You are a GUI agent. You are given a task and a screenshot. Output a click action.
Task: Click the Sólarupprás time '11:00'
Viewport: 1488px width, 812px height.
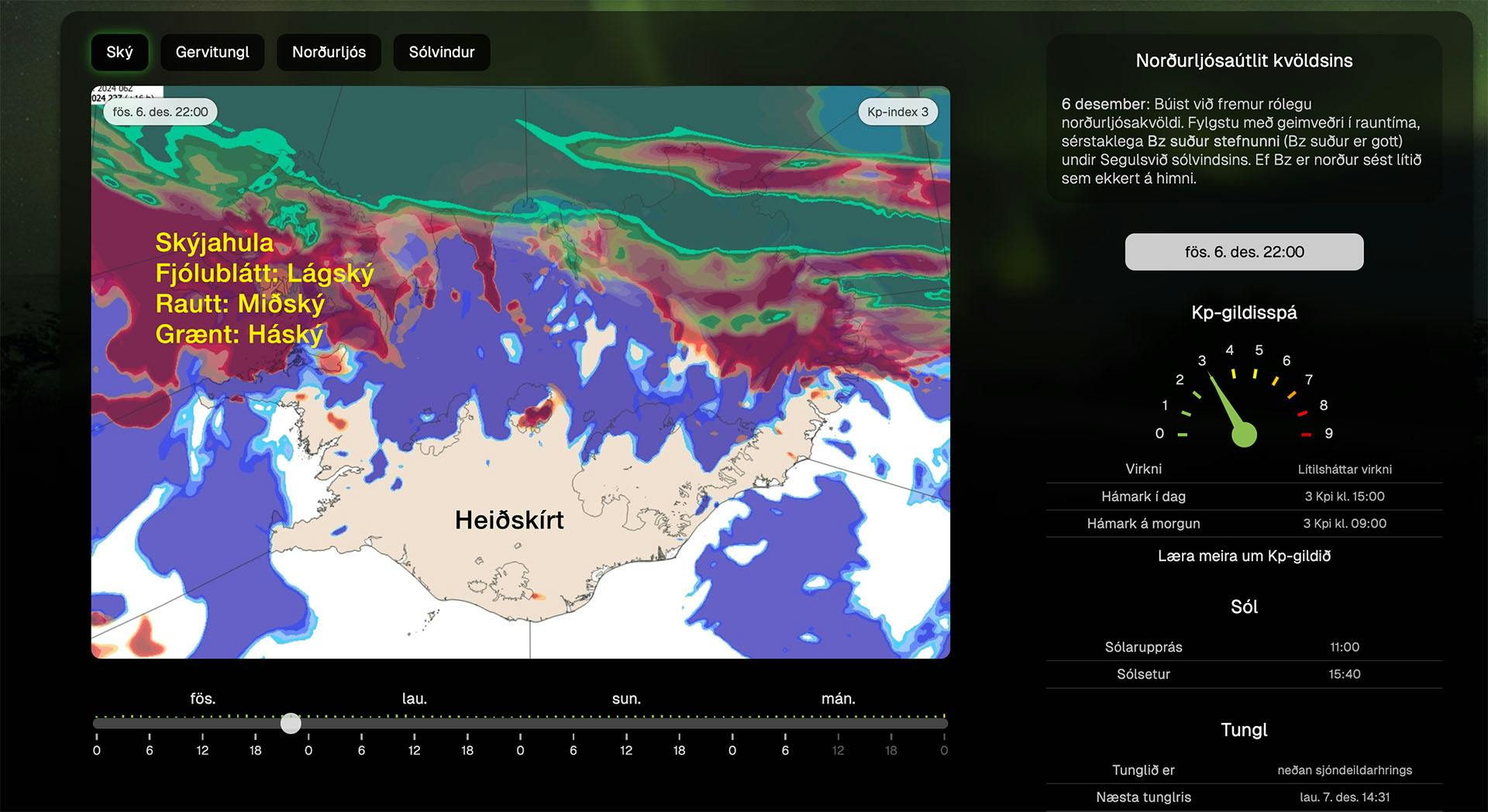pos(1345,647)
